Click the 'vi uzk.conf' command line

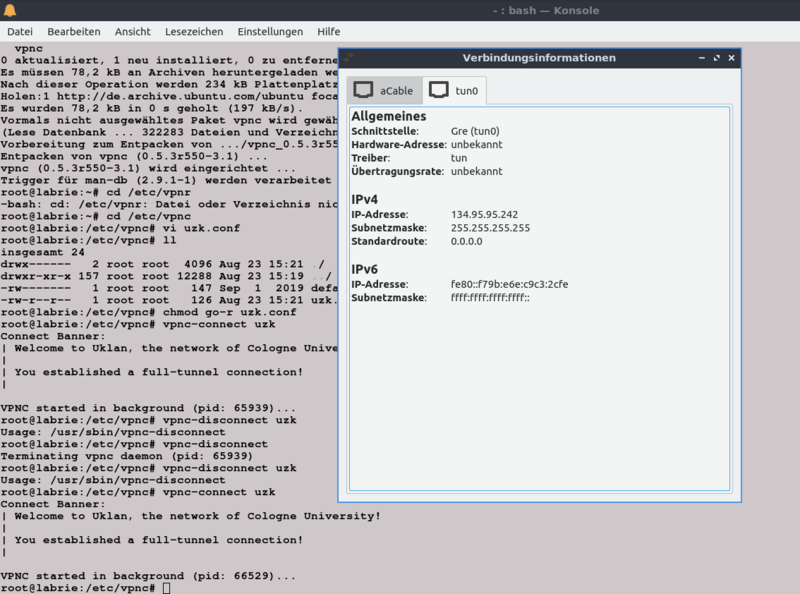point(120,228)
